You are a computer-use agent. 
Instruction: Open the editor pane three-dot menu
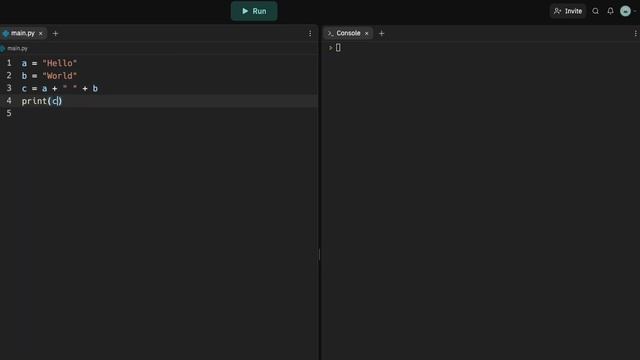pyautogui.click(x=310, y=33)
